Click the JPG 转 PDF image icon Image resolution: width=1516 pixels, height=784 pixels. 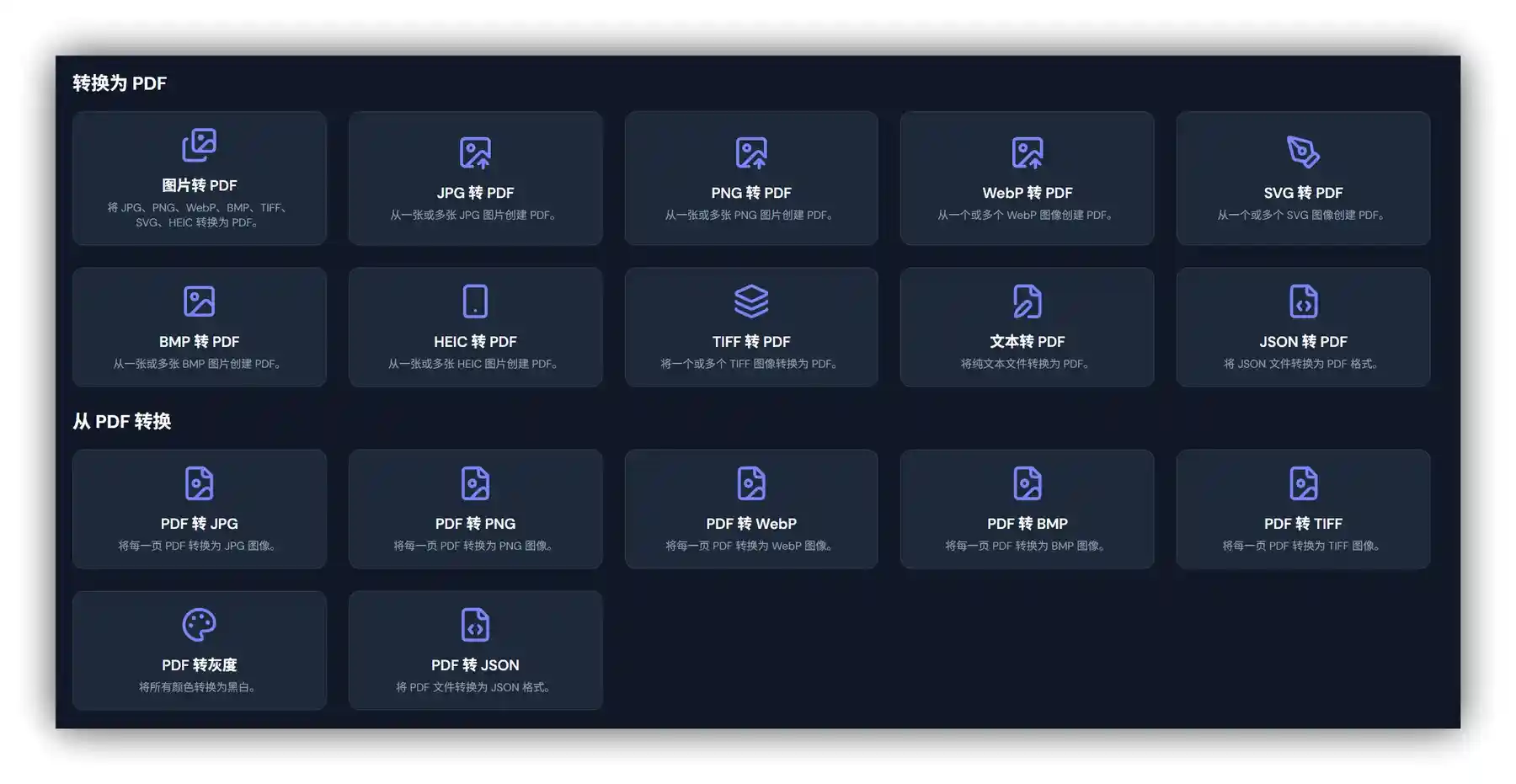click(475, 153)
